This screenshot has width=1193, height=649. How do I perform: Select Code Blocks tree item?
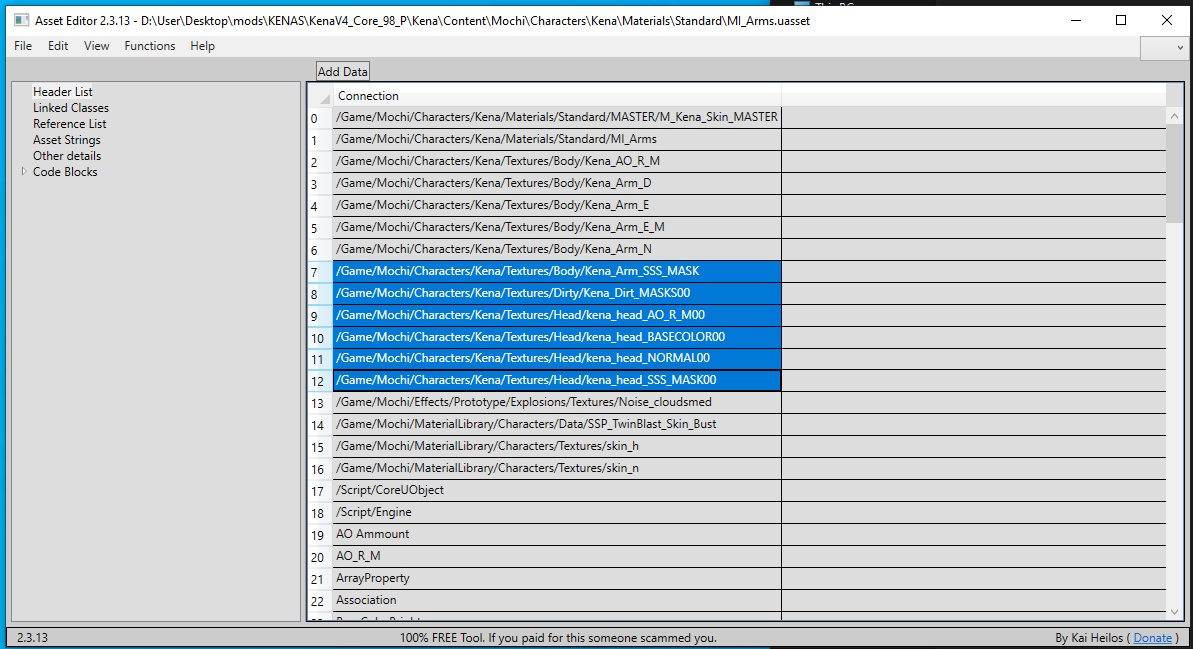click(65, 172)
